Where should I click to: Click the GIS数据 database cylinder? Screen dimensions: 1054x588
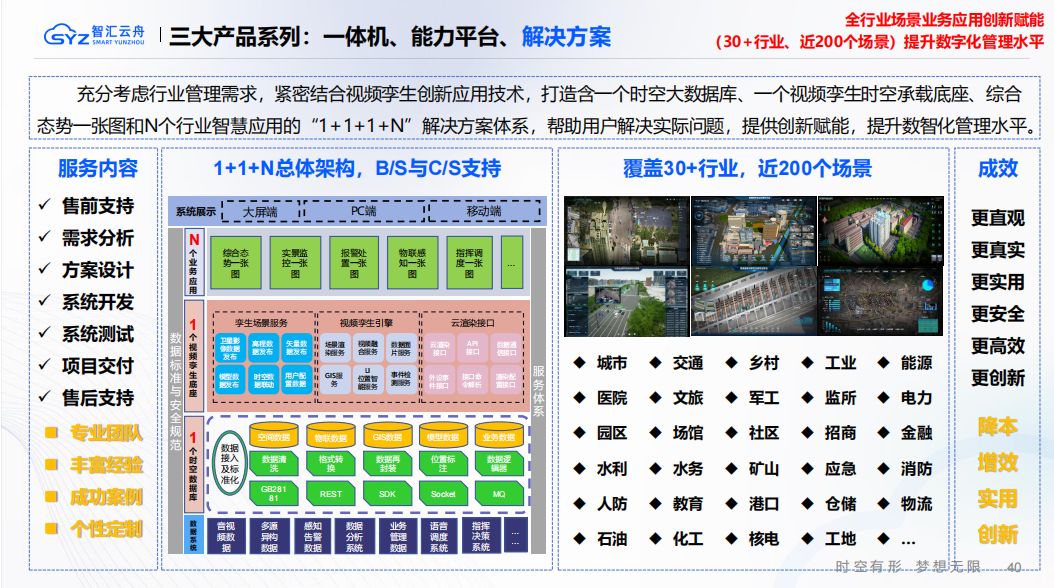(x=387, y=437)
